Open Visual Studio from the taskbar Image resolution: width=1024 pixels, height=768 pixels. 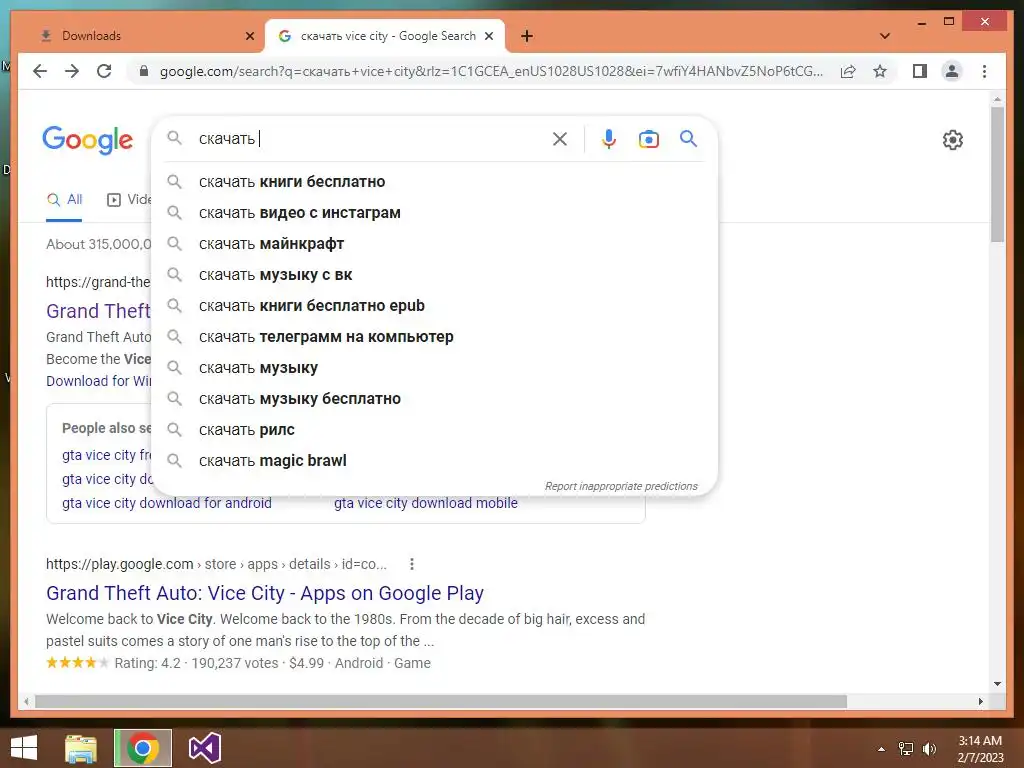pyautogui.click(x=204, y=748)
